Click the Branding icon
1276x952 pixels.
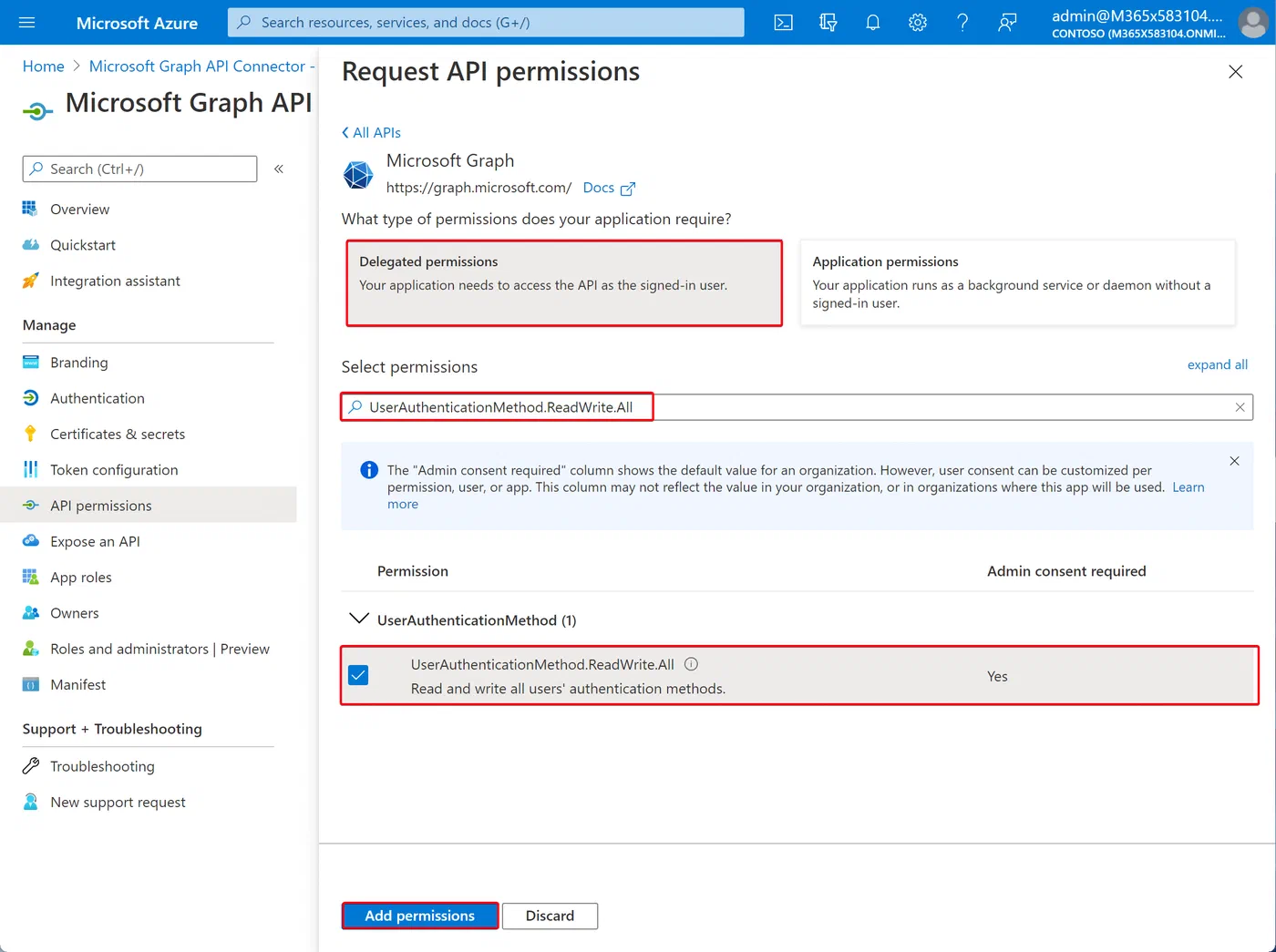coord(30,363)
